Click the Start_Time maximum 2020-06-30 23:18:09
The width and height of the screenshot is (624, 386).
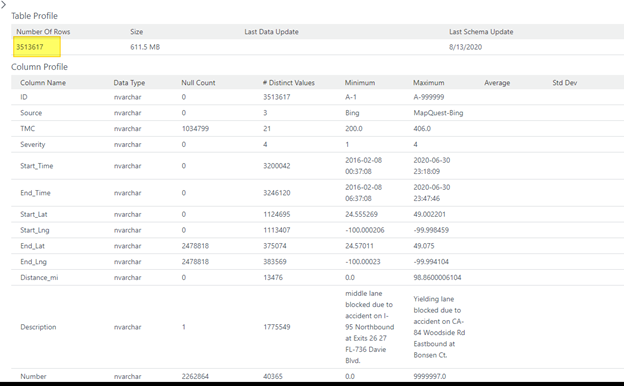[x=432, y=166]
